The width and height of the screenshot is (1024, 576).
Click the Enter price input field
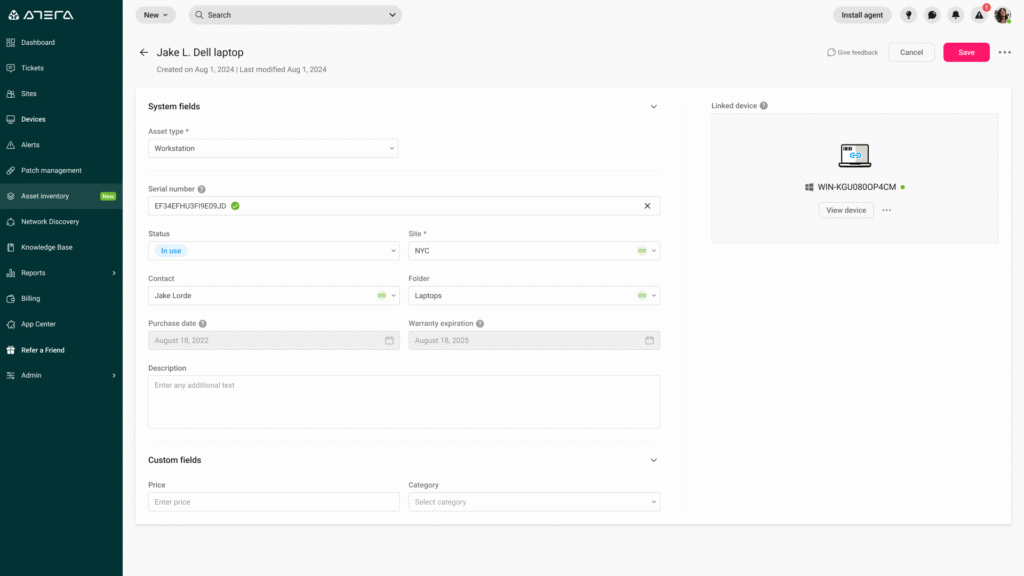[273, 501]
